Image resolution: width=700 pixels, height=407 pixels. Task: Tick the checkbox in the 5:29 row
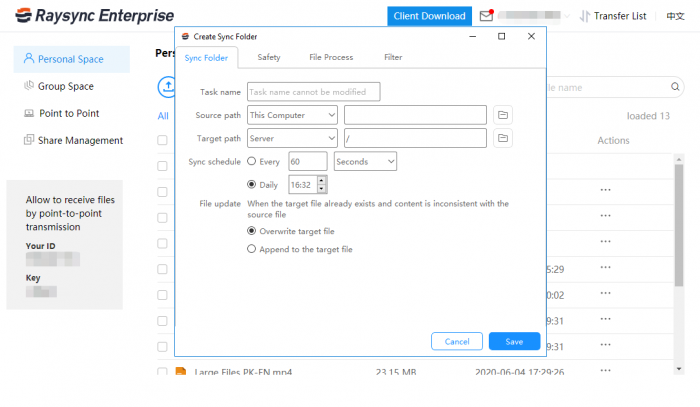coord(162,269)
